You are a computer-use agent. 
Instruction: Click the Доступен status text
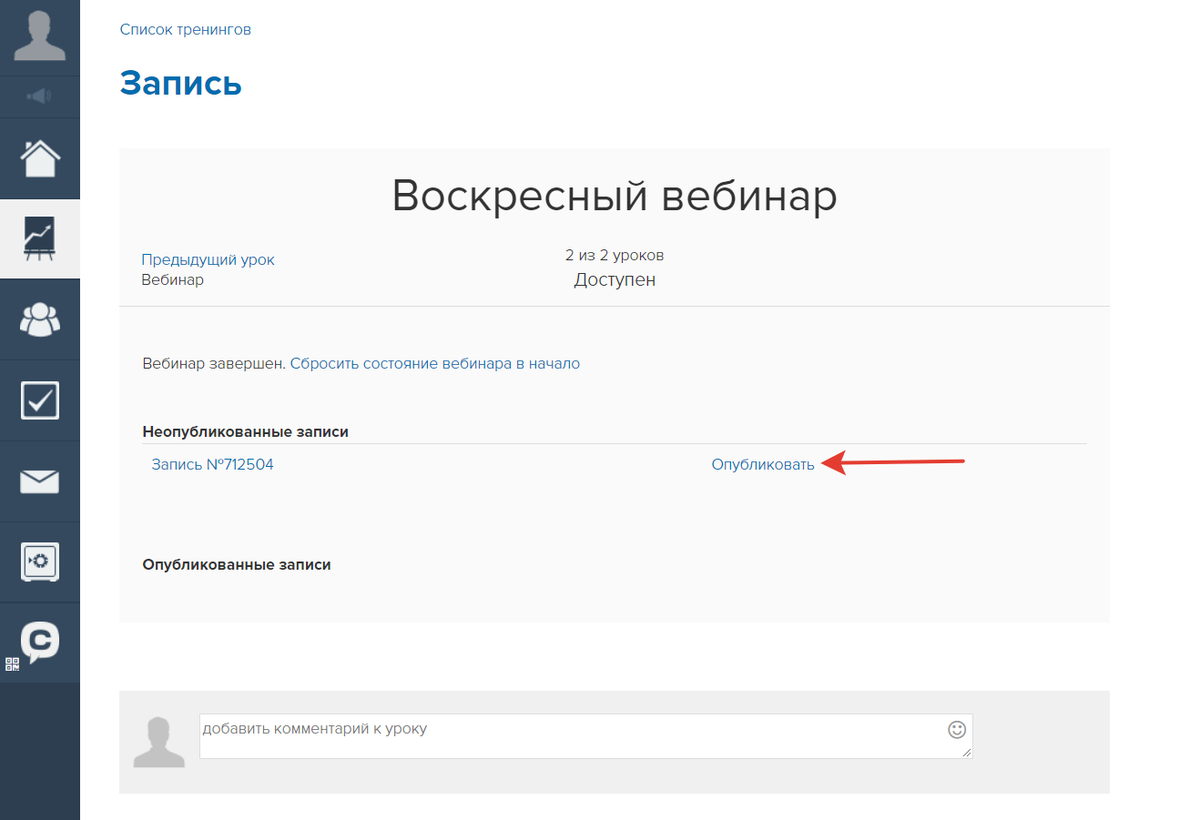615,280
